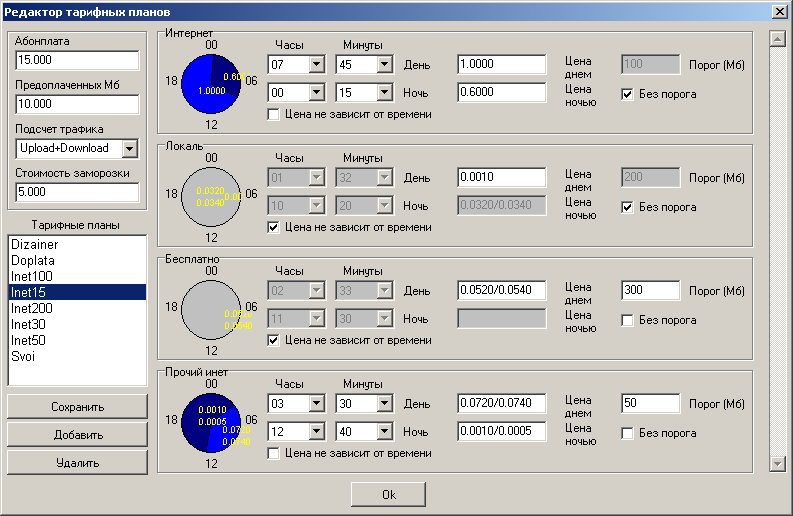Click the Прочий инет pie chart

click(212, 422)
